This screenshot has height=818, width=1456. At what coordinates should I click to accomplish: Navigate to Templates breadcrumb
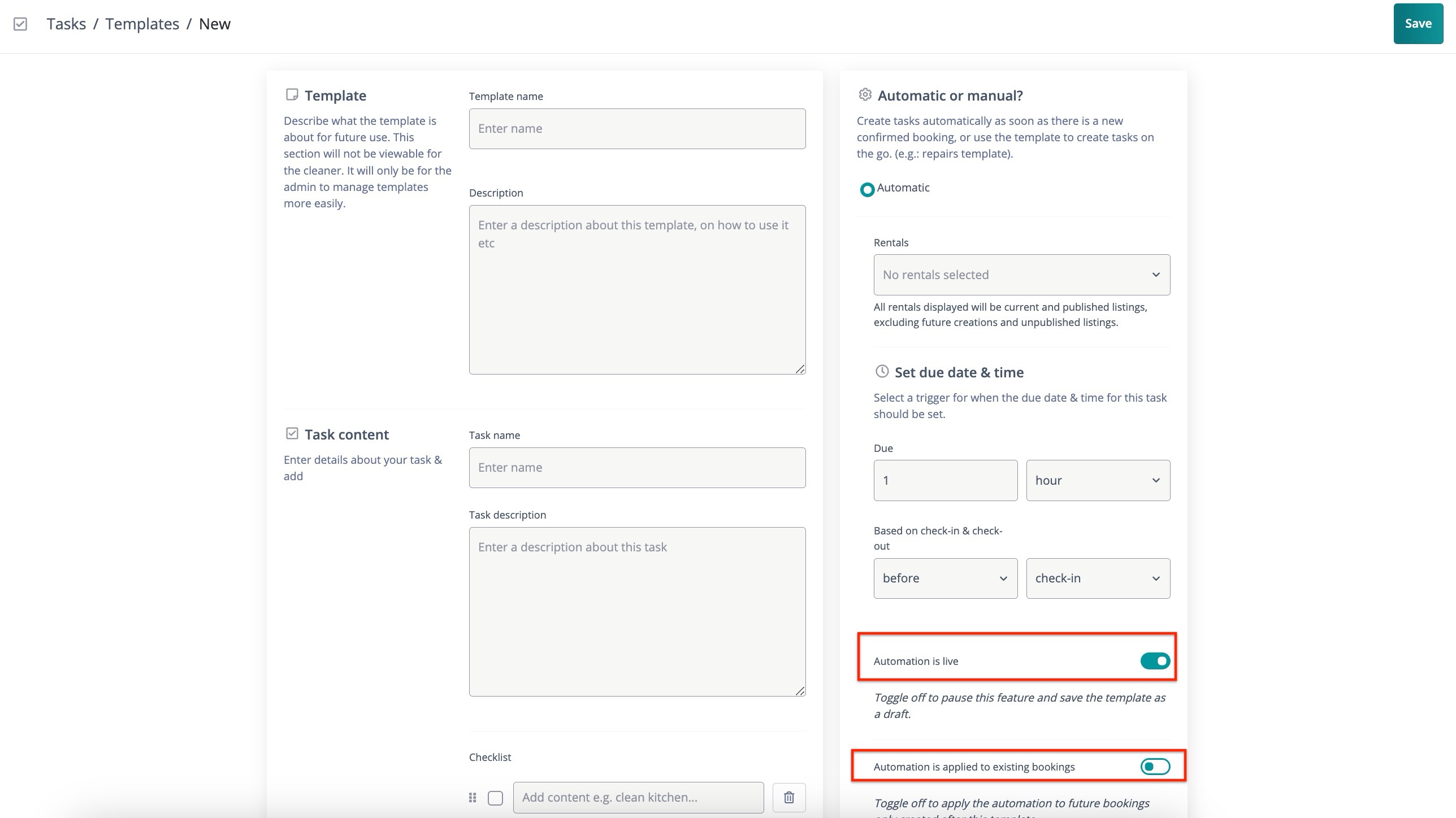[142, 24]
